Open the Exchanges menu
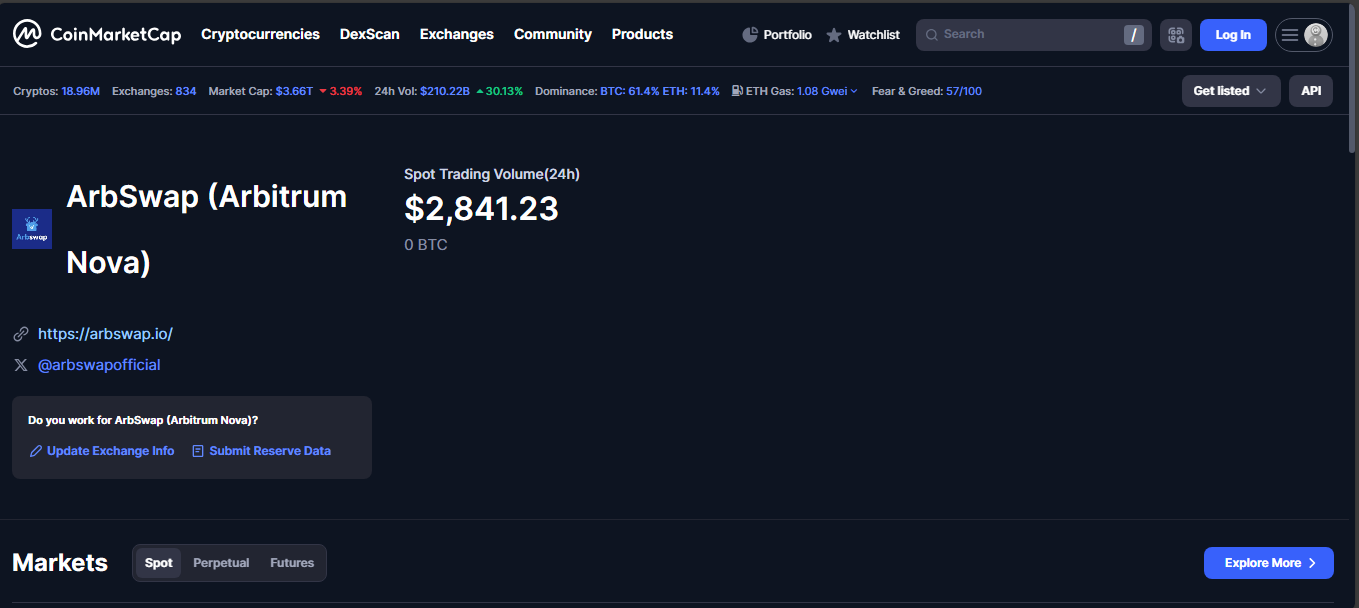This screenshot has height=608, width=1359. pyautogui.click(x=456, y=34)
